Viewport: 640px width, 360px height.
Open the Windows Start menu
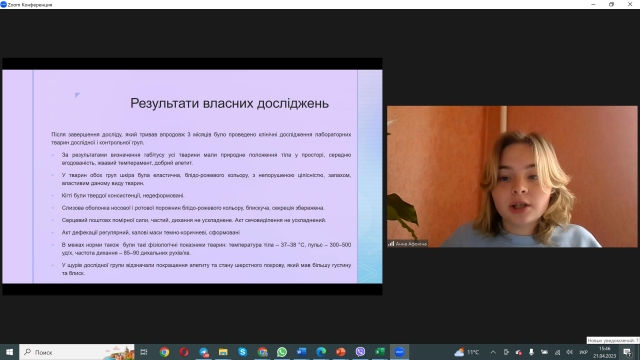coord(9,352)
